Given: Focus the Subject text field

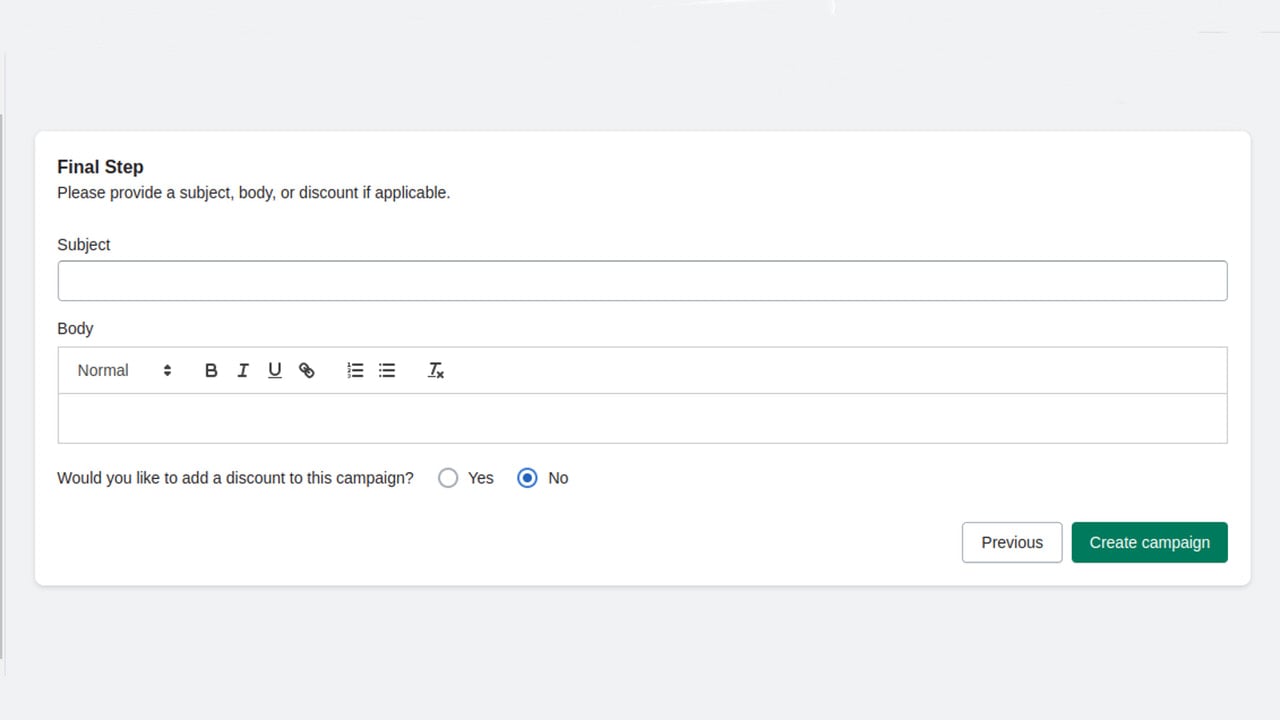Looking at the screenshot, I should tap(642, 281).
